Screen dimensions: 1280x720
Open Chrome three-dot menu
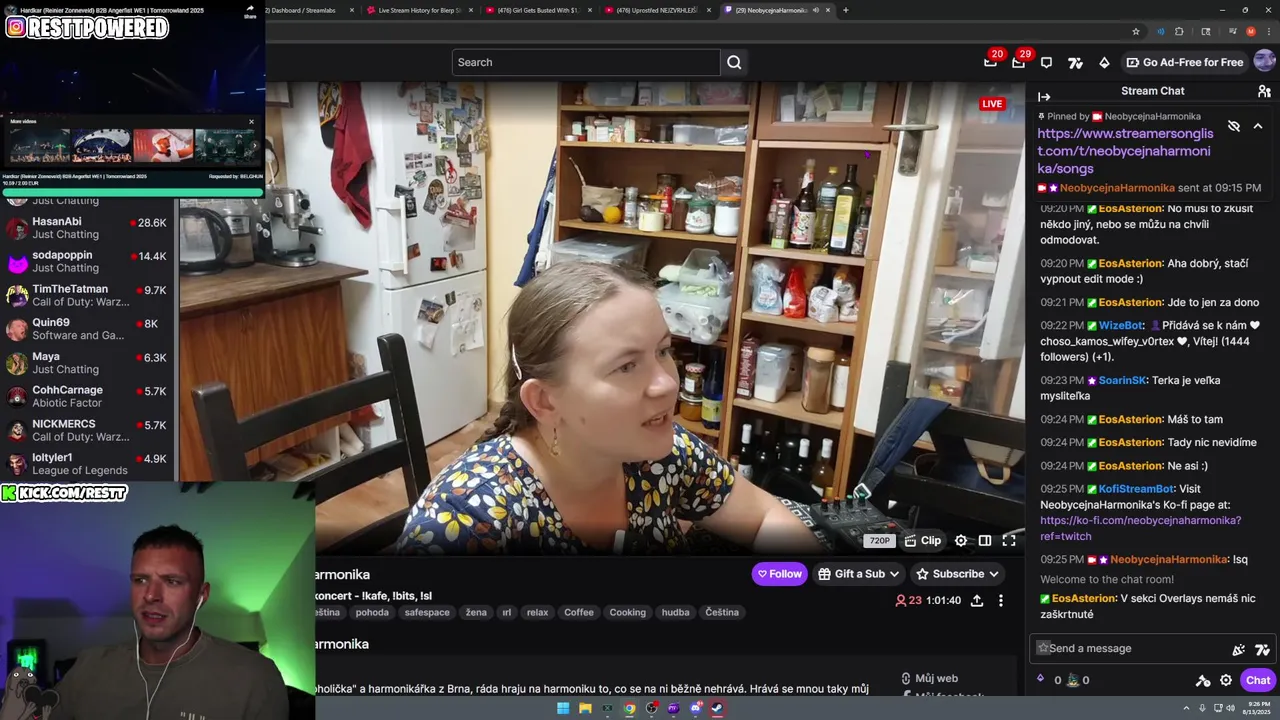[1269, 32]
